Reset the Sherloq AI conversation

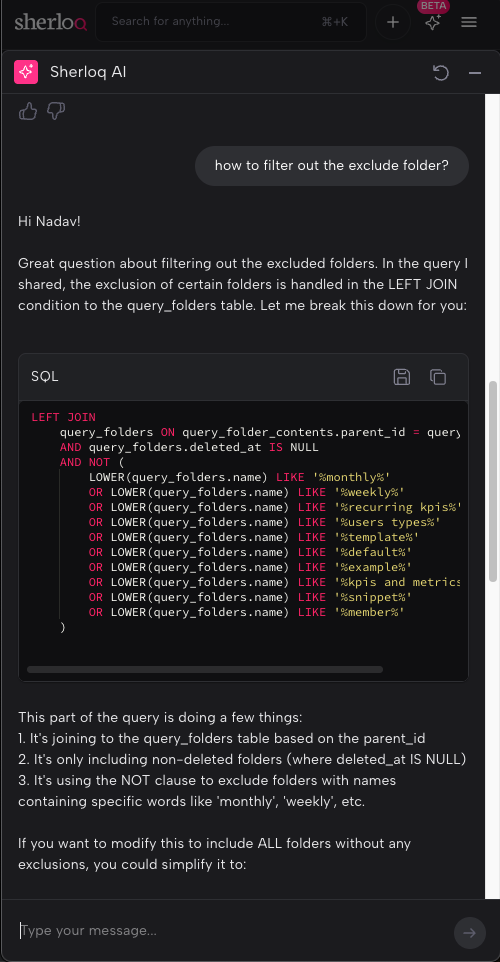440,73
